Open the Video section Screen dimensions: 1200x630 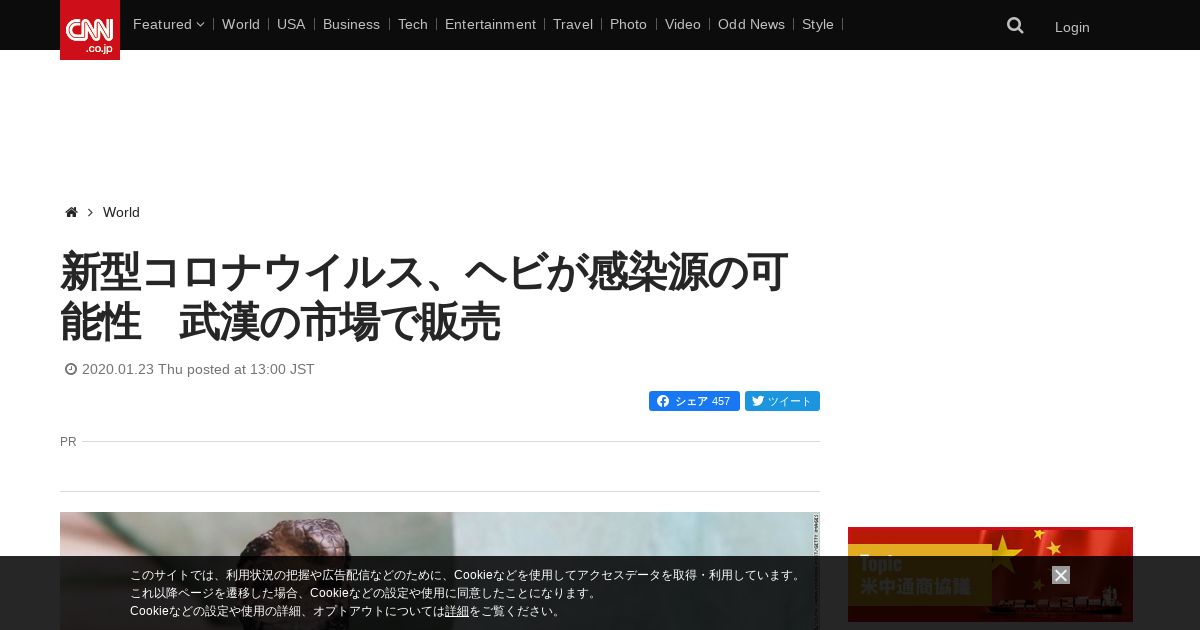click(683, 24)
